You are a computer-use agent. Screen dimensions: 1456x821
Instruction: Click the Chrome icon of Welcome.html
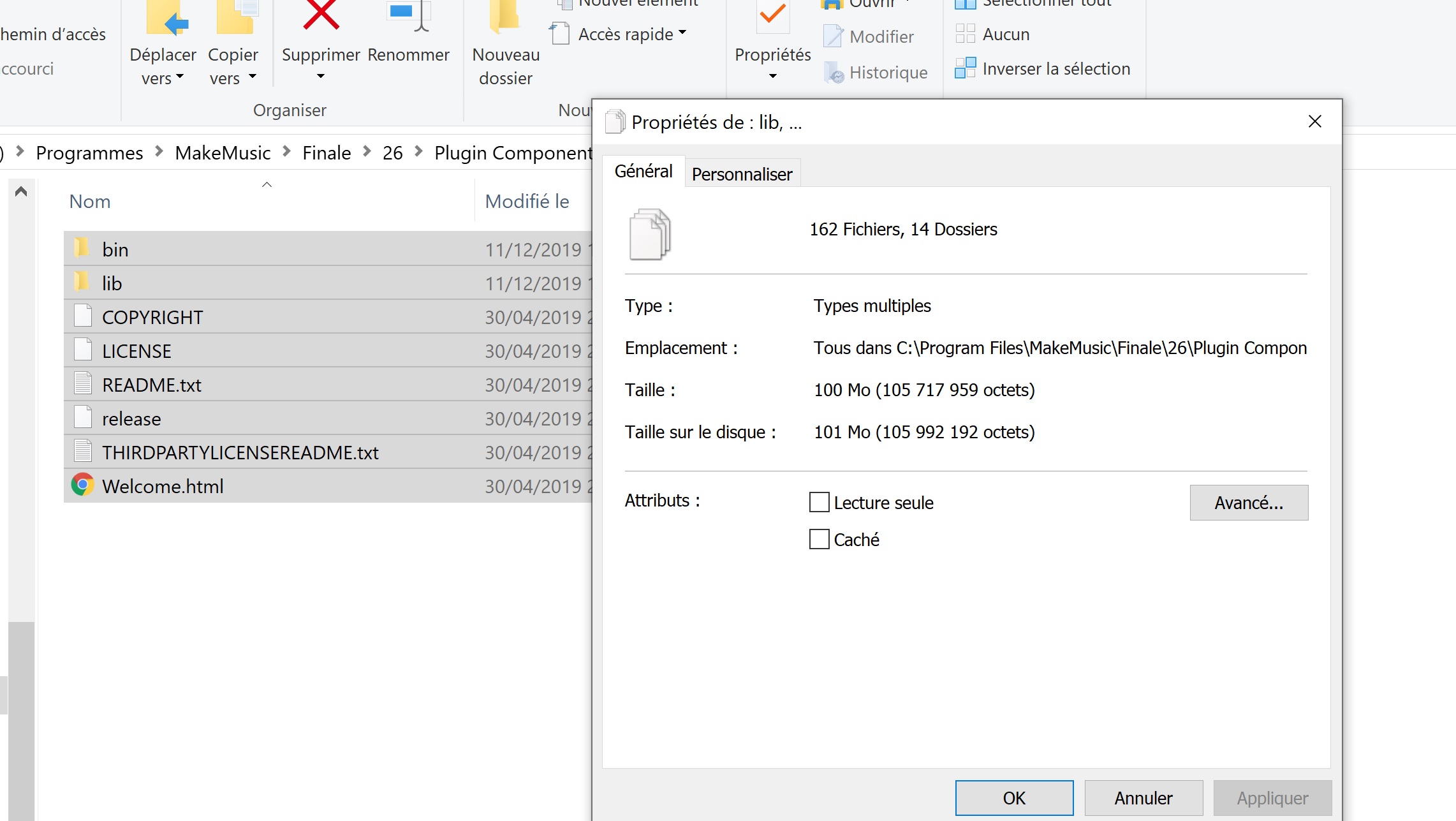82,485
